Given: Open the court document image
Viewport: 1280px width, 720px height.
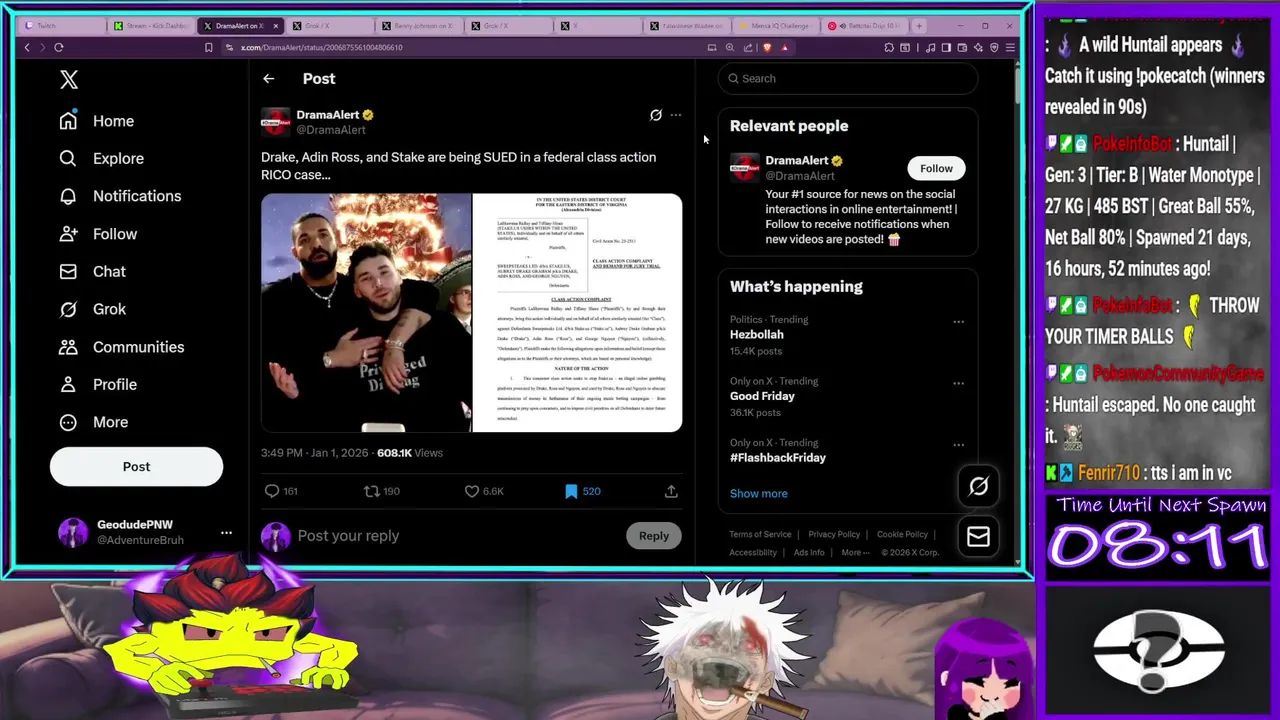Looking at the screenshot, I should (x=577, y=313).
